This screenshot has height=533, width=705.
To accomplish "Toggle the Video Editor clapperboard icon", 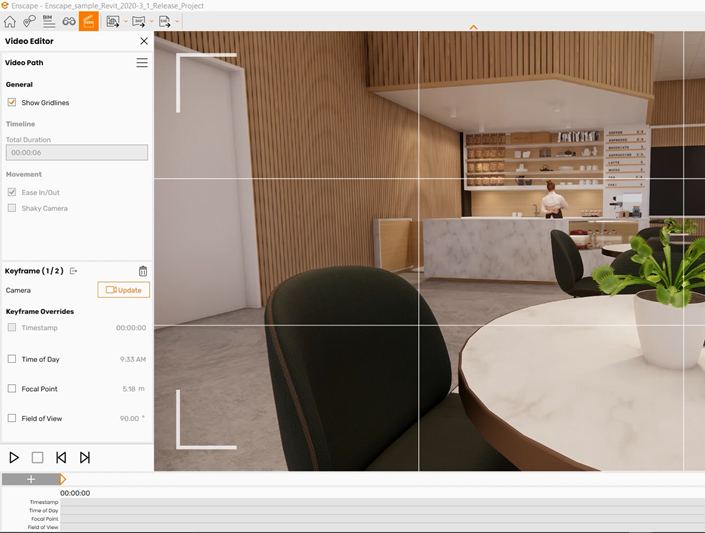I will [x=89, y=21].
